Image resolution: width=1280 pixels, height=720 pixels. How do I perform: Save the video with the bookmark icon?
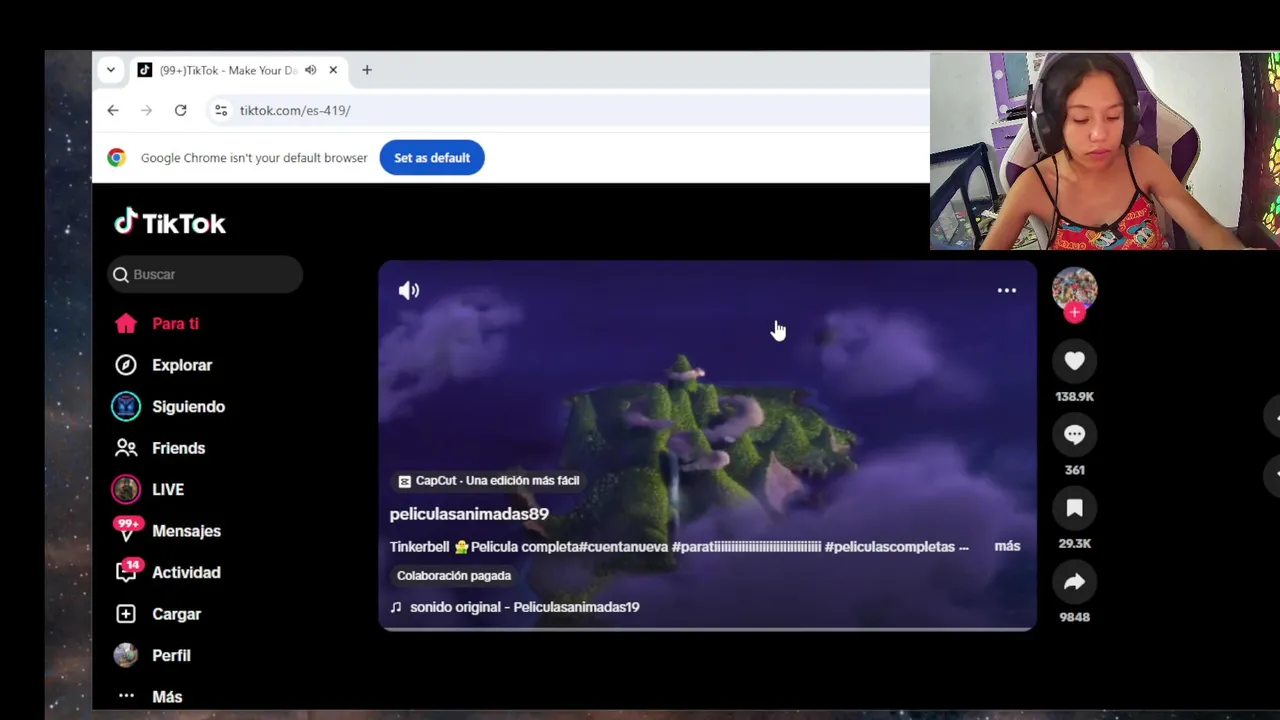(1075, 508)
